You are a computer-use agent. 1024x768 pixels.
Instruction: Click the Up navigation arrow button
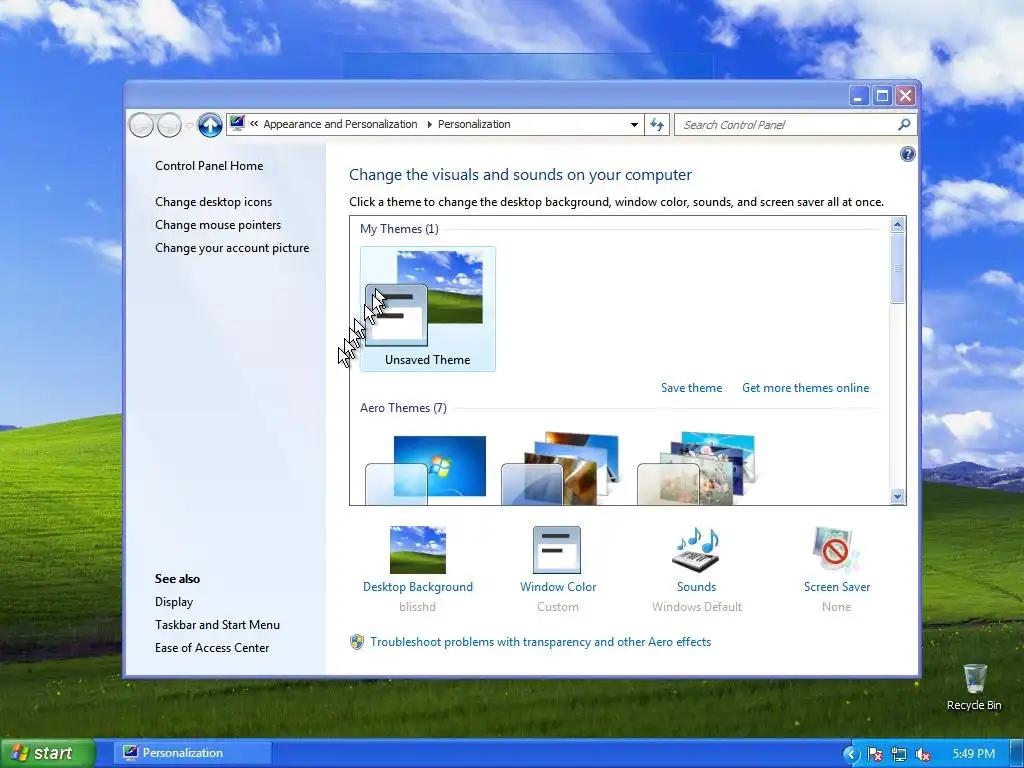(x=210, y=125)
